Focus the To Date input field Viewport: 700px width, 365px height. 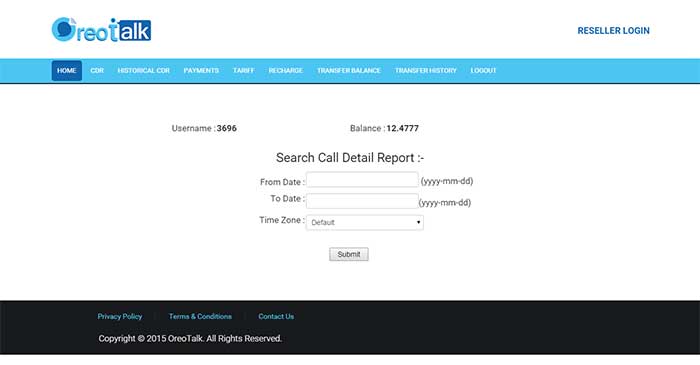pos(362,201)
